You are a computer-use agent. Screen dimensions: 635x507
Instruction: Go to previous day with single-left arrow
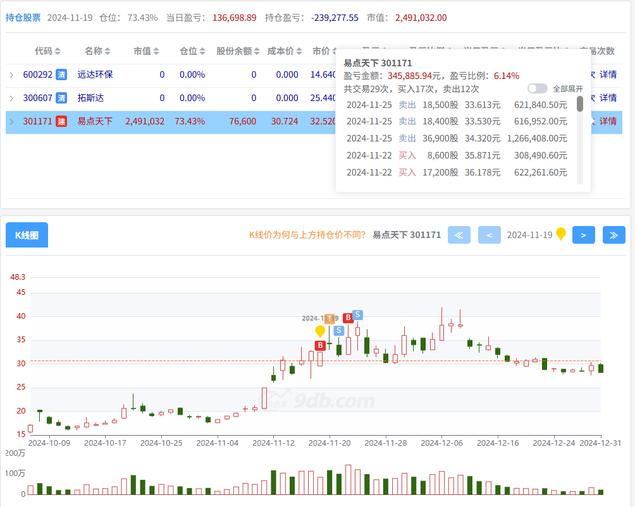(x=489, y=235)
